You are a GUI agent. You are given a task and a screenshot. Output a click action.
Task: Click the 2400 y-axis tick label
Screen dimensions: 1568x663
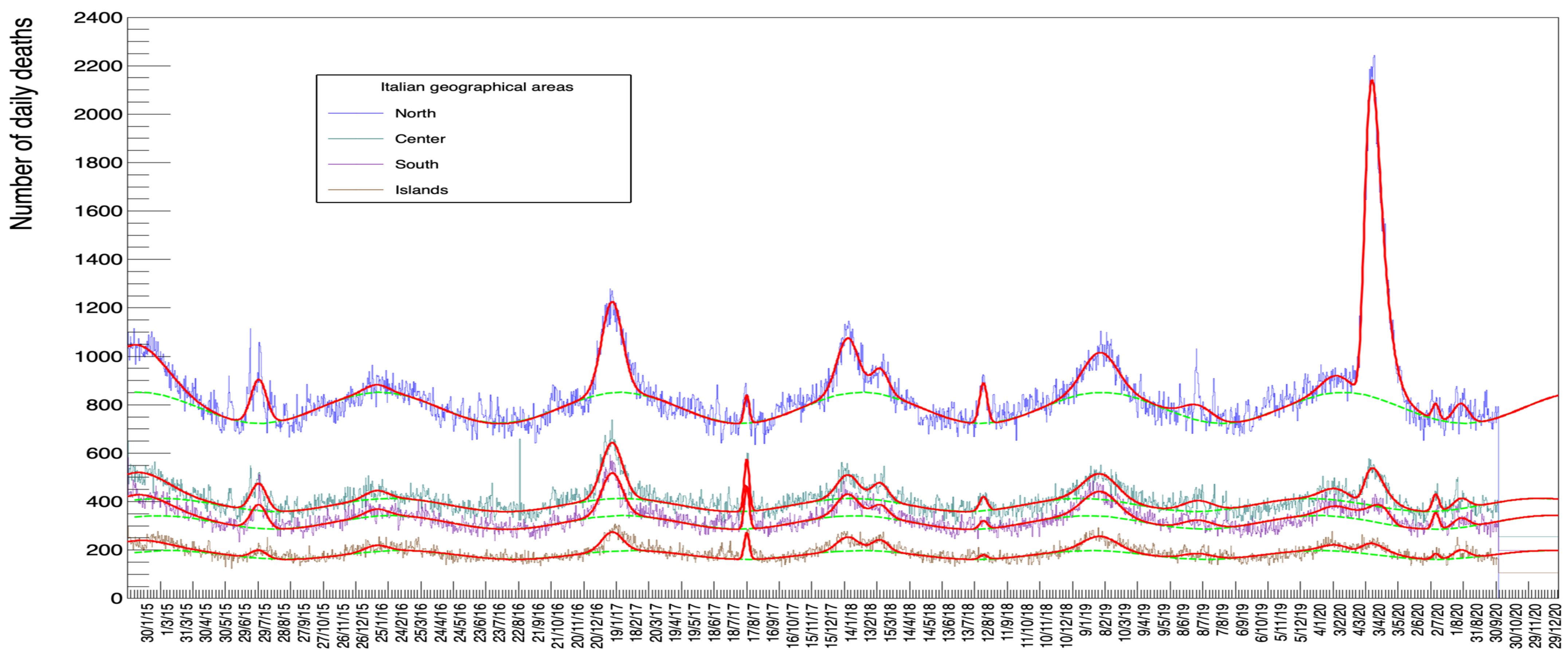tap(98, 18)
